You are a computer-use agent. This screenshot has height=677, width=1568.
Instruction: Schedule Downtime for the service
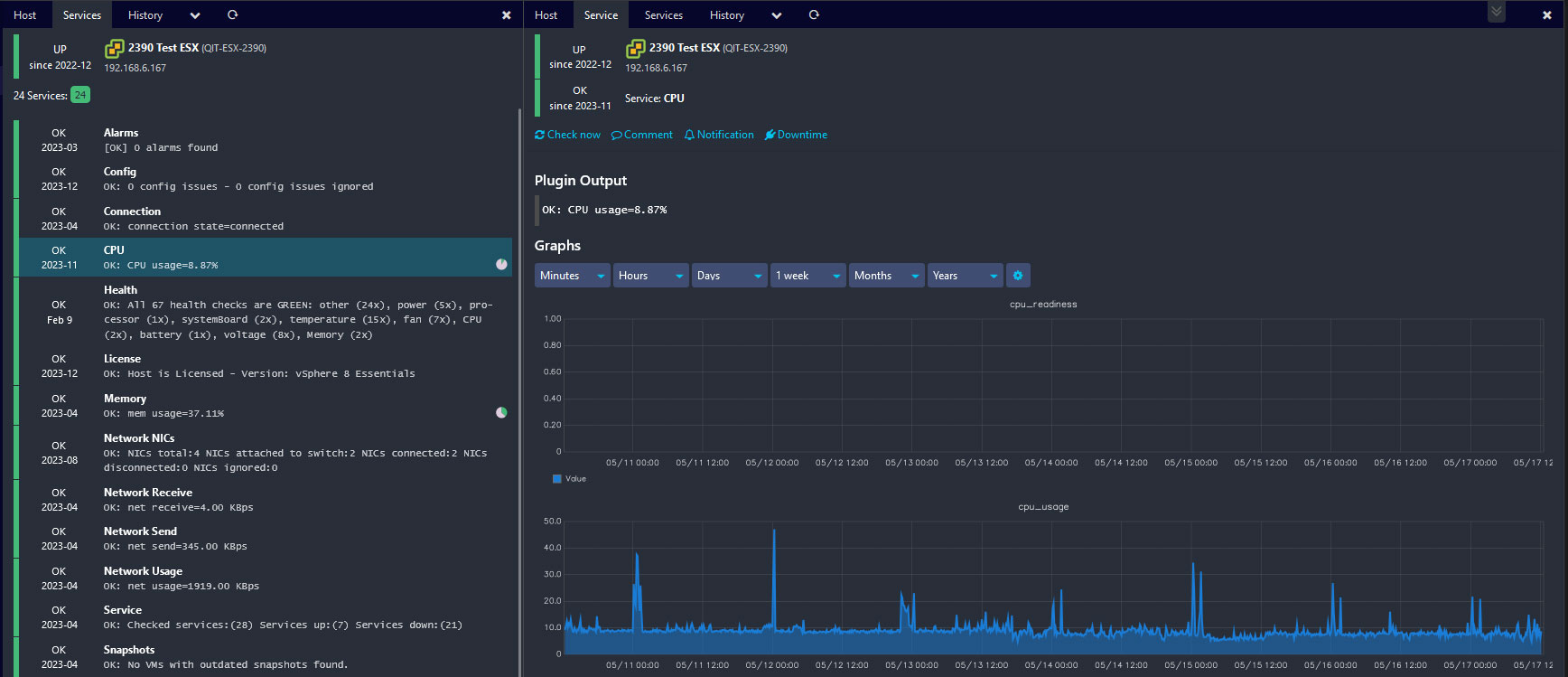796,135
